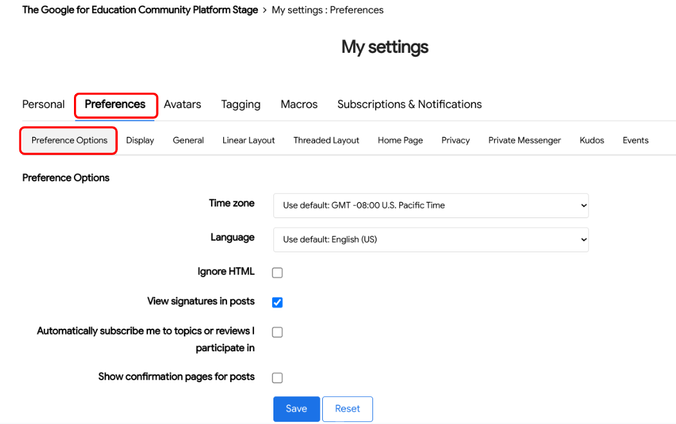Enable the Ignore HTML checkbox
Image resolution: width=676 pixels, height=424 pixels.
tap(277, 272)
